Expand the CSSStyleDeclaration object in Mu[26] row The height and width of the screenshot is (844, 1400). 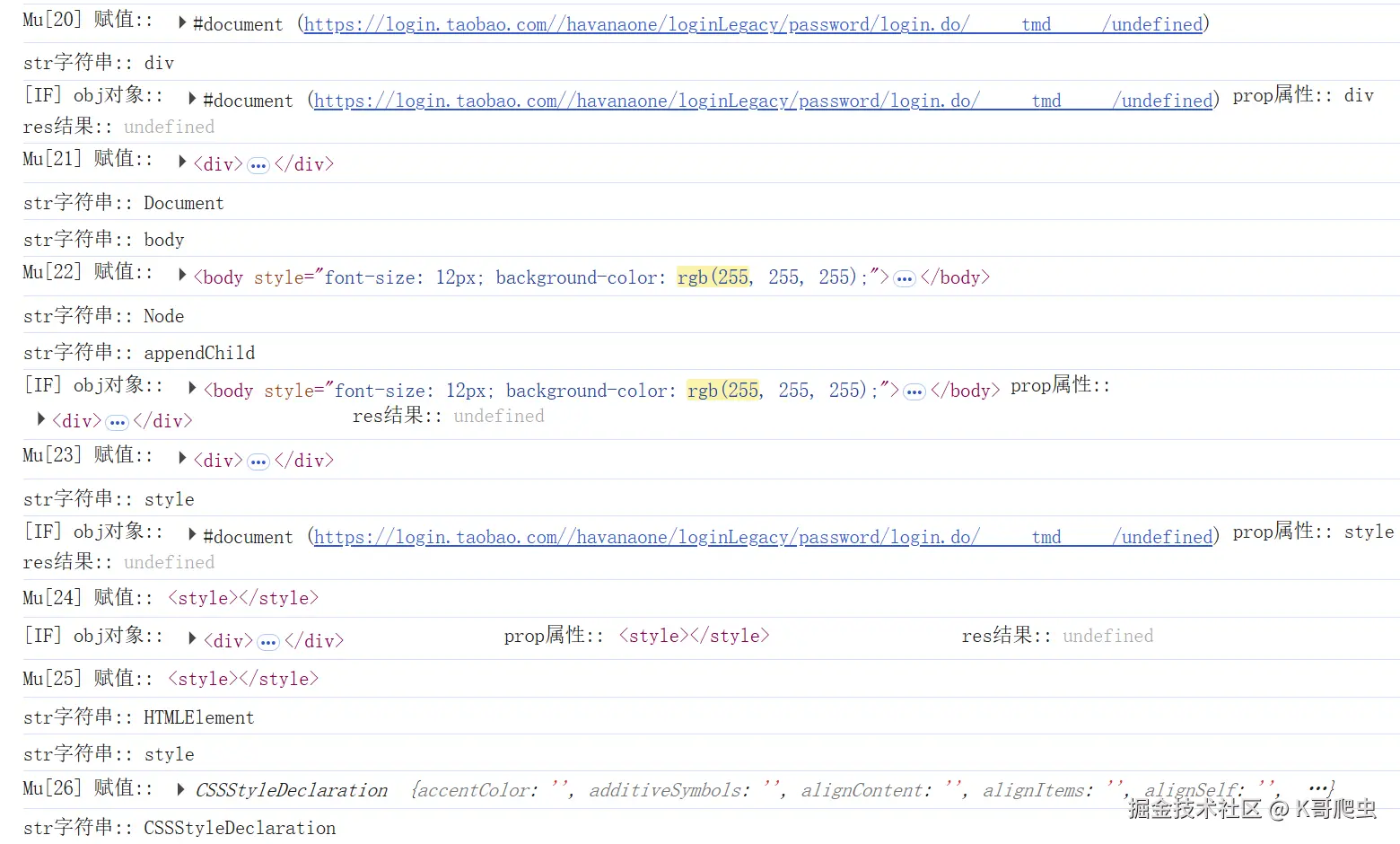point(182,789)
